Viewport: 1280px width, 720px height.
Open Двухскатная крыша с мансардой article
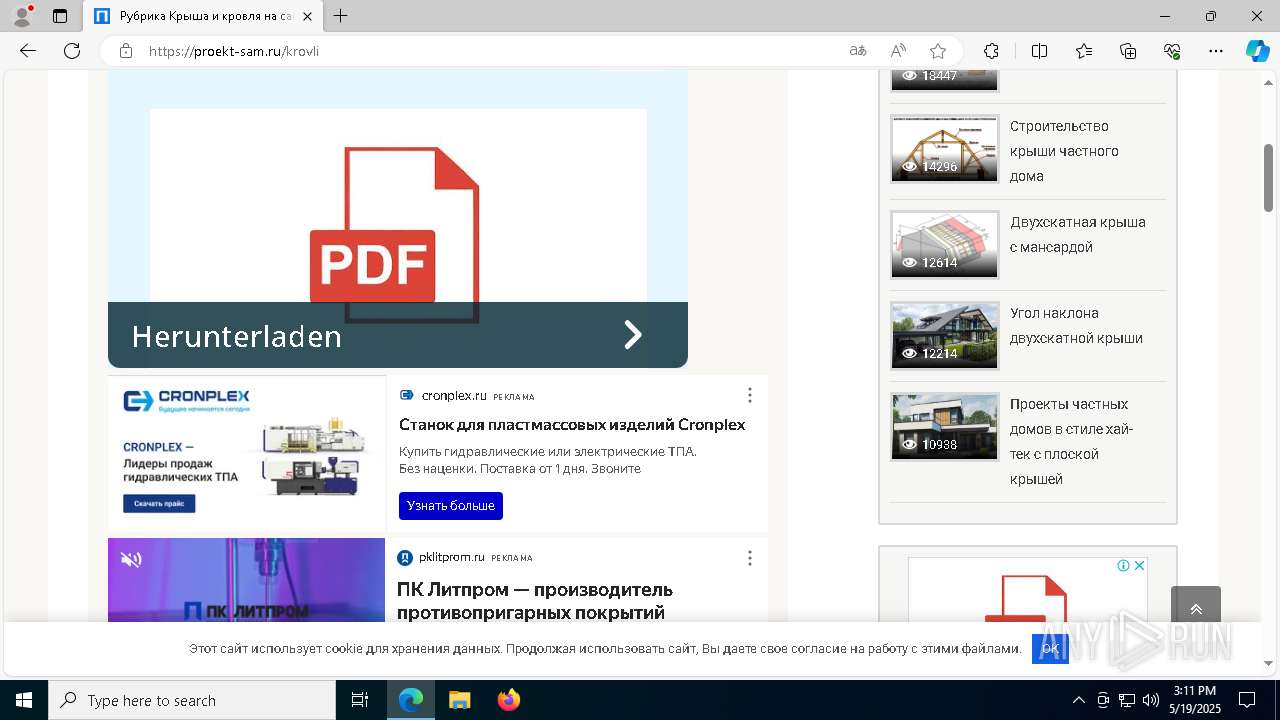[x=1078, y=235]
